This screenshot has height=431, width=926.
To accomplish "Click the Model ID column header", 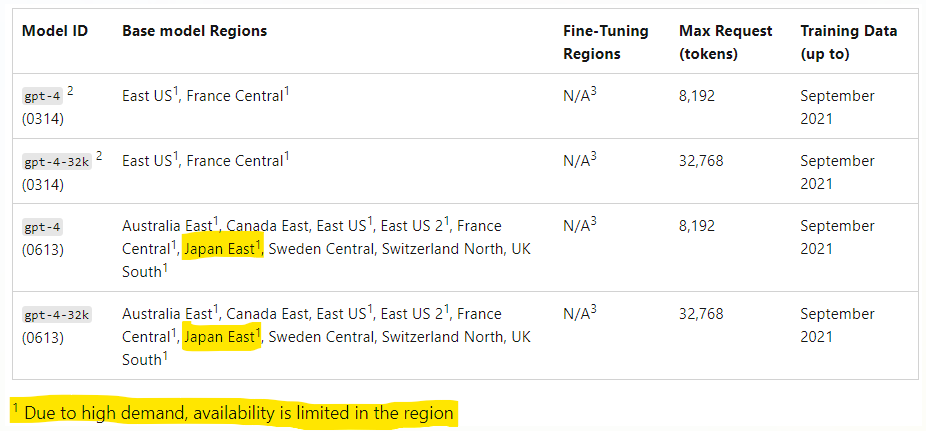I will pos(55,31).
